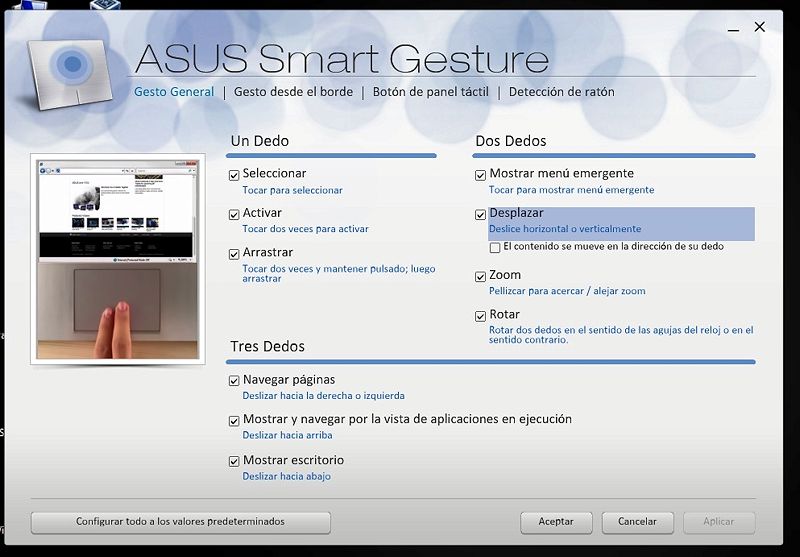The image size is (800, 557).
Task: Minimize the ASUS Smart Gesture window
Action: click(733, 29)
